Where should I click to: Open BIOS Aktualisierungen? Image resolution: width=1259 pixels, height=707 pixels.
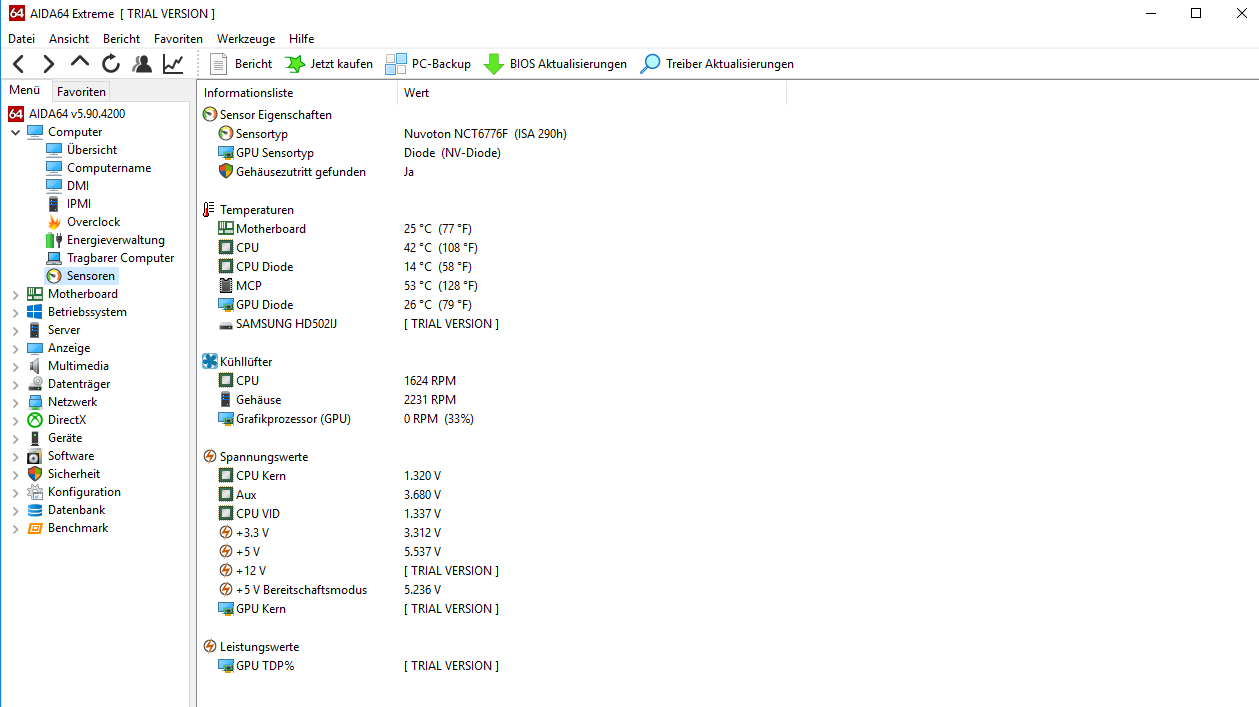(x=555, y=64)
